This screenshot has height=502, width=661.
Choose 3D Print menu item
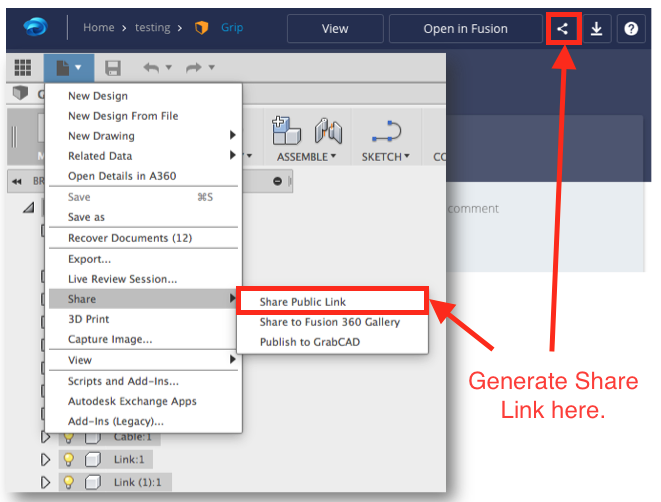tap(143, 319)
